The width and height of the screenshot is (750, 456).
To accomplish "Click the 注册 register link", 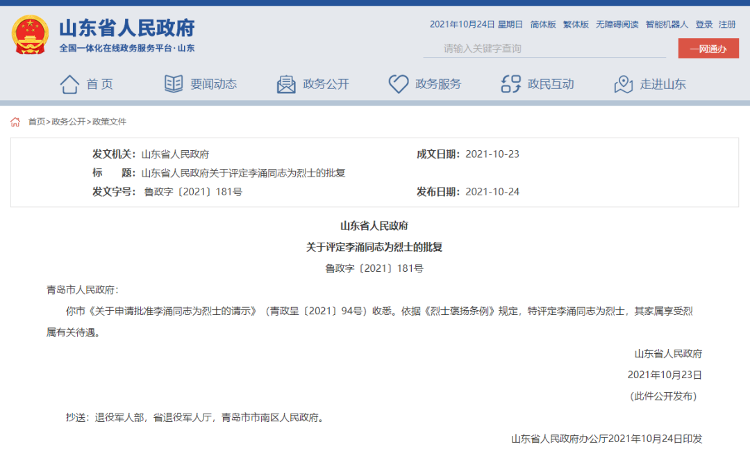I will tap(727, 24).
